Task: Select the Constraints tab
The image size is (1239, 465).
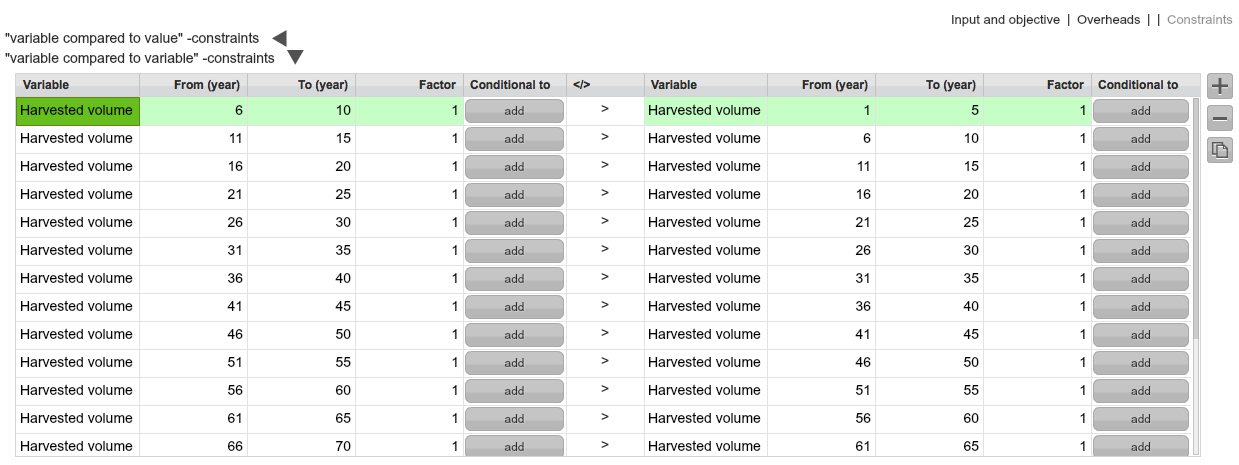Action: pos(1200,20)
